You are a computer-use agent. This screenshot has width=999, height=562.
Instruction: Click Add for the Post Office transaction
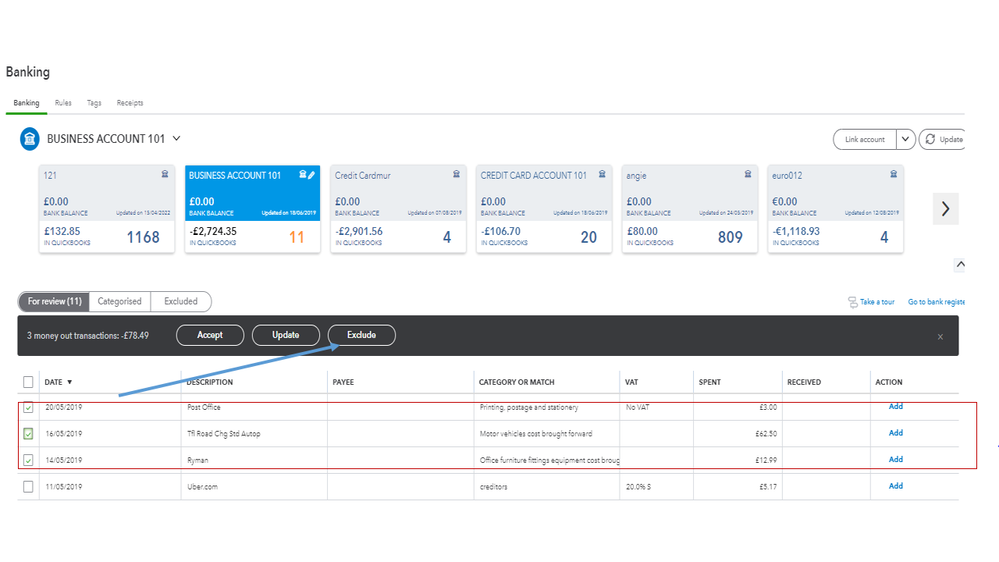point(896,407)
